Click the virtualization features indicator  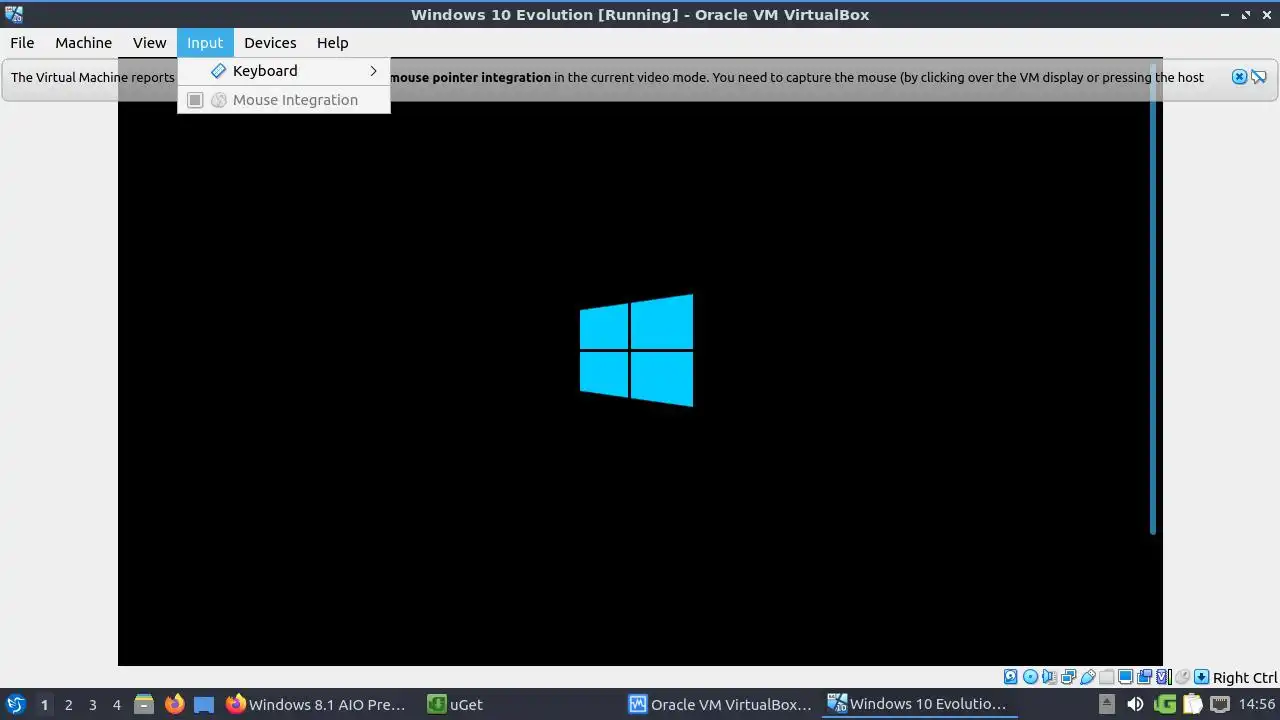coord(1163,677)
